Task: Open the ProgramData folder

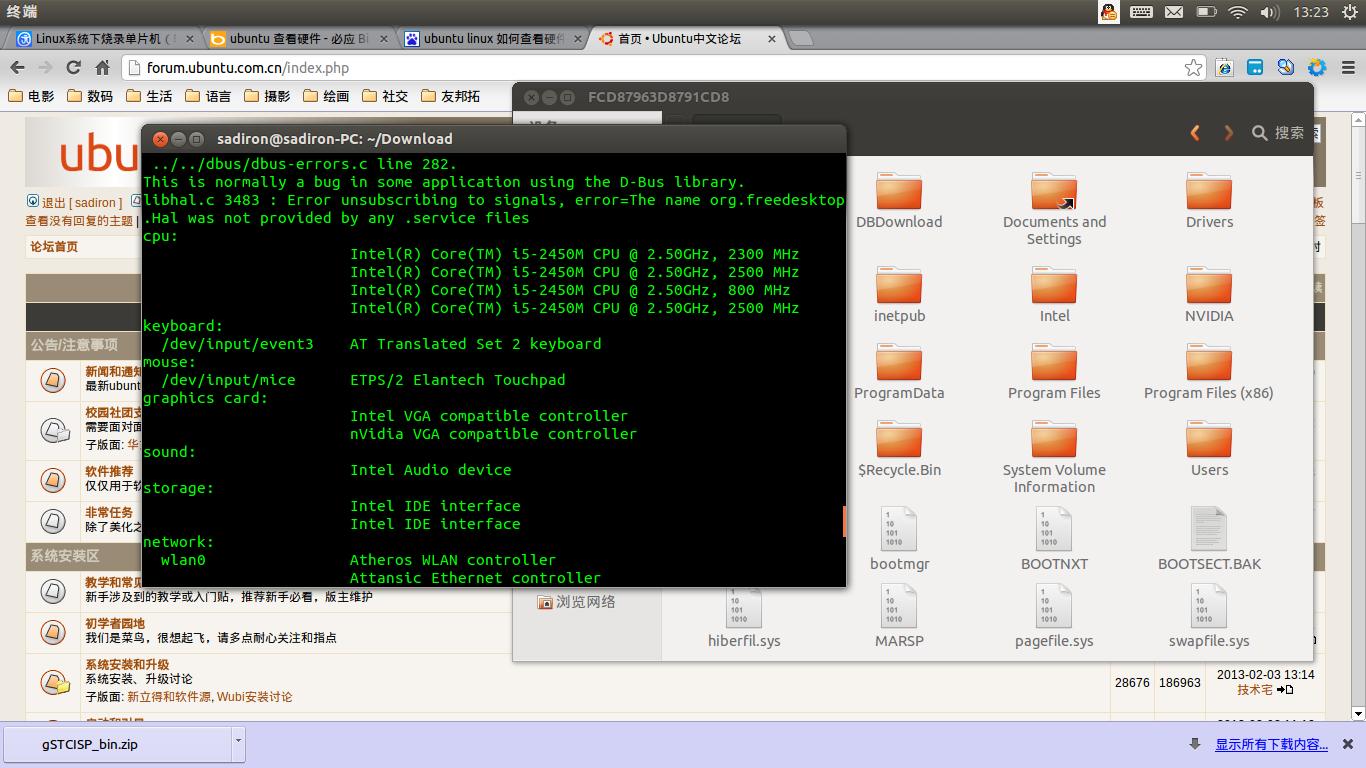Action: 898,372
